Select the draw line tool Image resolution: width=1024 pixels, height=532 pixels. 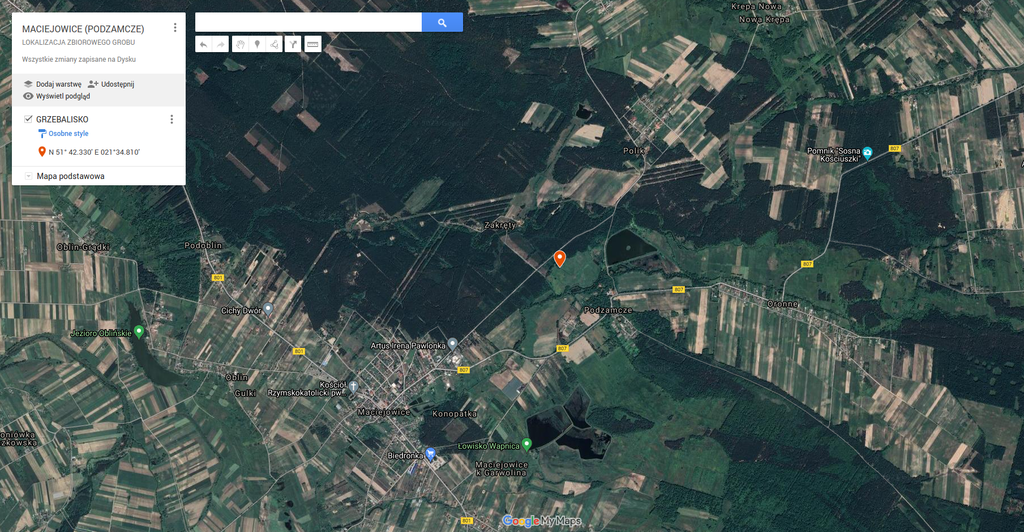pos(274,44)
